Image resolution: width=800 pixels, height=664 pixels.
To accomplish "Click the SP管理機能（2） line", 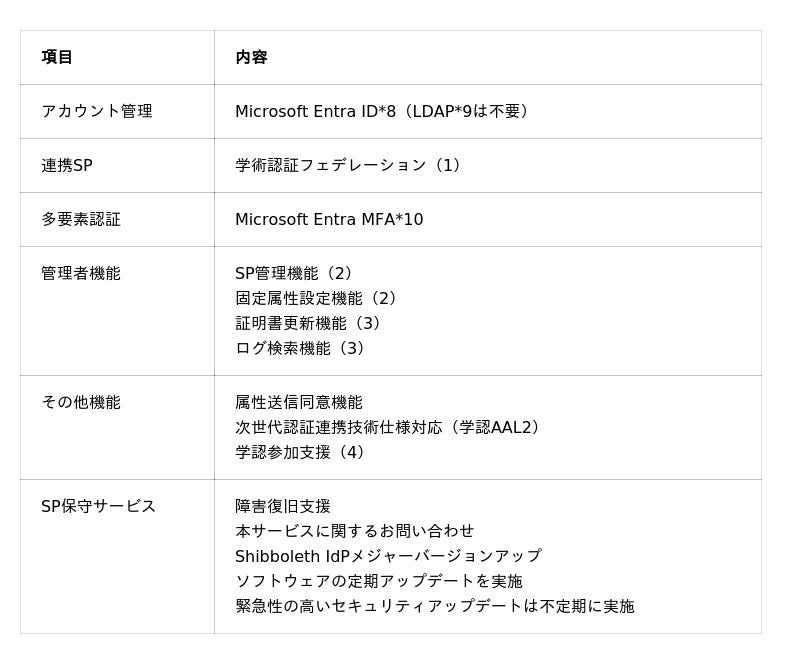I will pyautogui.click(x=297, y=273).
